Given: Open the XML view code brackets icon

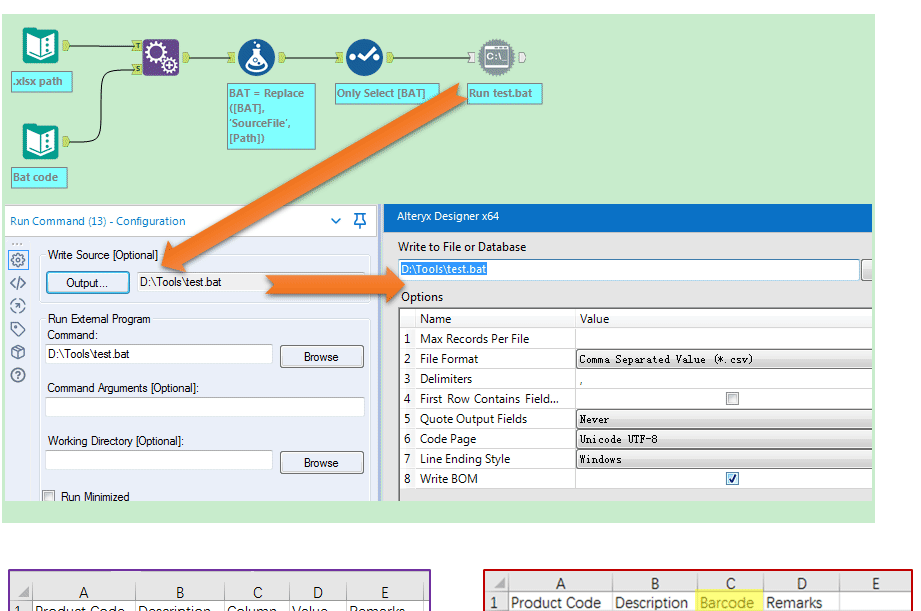Looking at the screenshot, I should coord(18,283).
